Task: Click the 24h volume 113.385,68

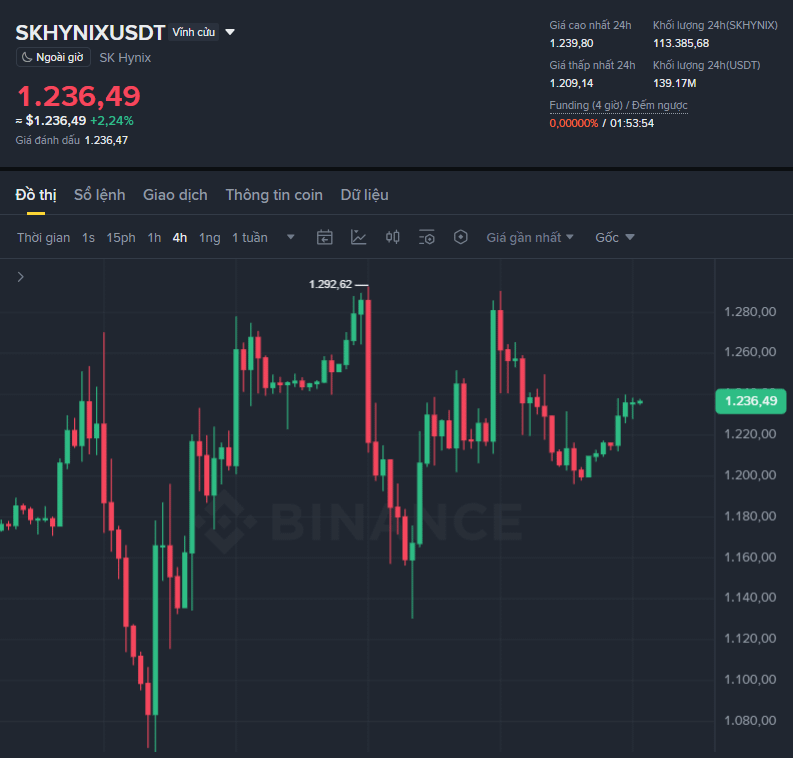Action: (x=681, y=43)
